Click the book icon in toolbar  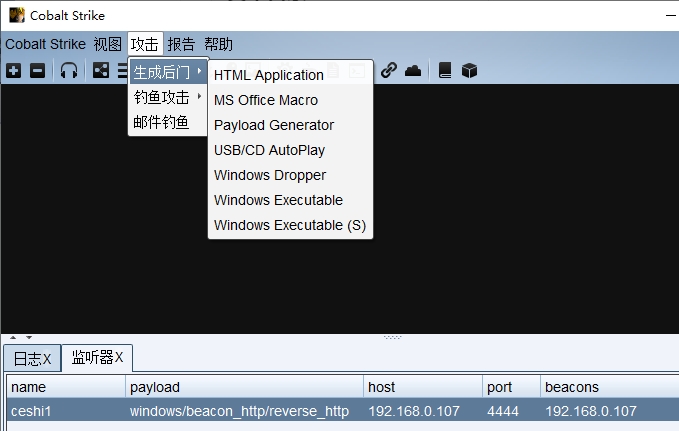pyautogui.click(x=445, y=70)
